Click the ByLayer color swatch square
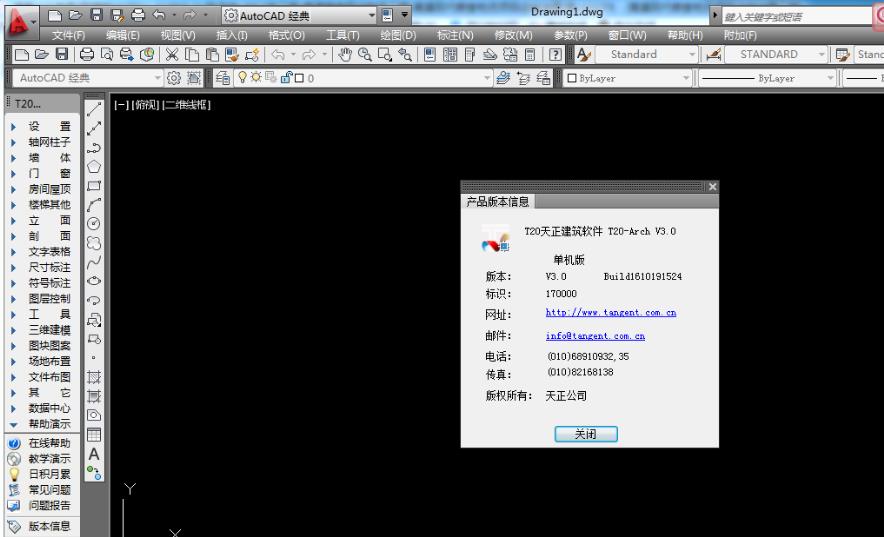The image size is (884, 537). tap(572, 78)
